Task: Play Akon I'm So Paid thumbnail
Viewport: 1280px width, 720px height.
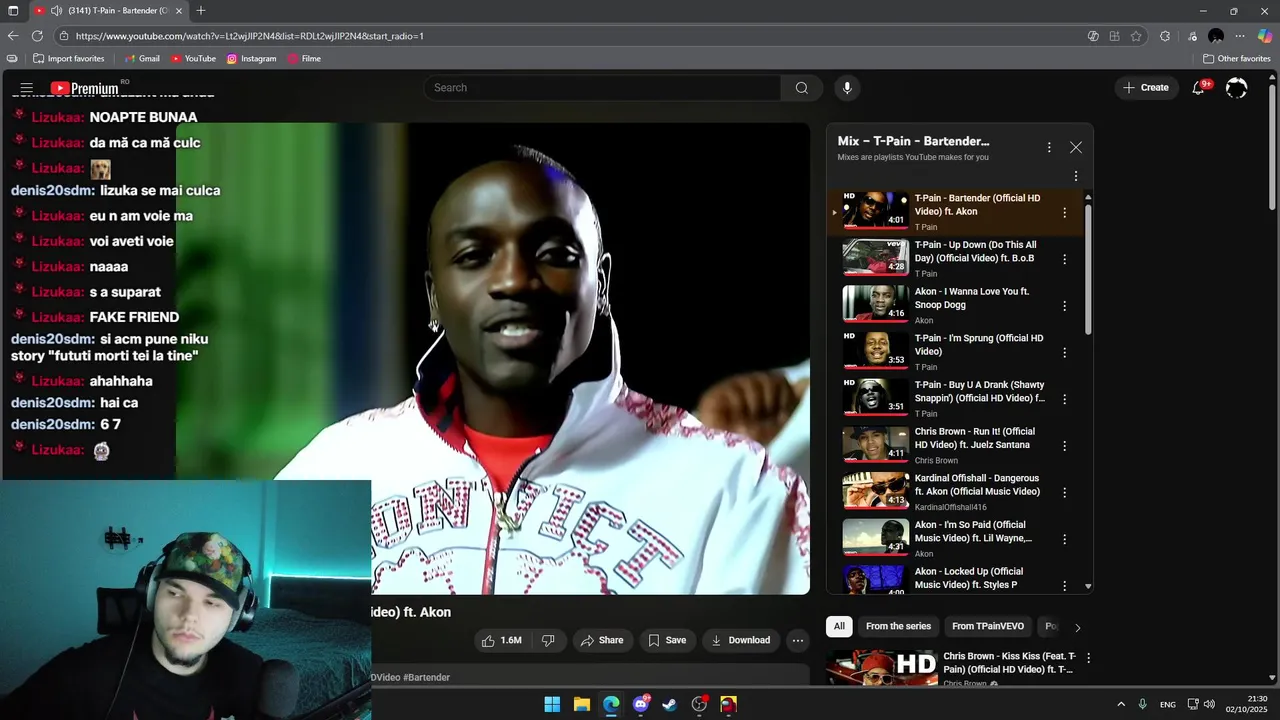Action: pyautogui.click(x=875, y=538)
